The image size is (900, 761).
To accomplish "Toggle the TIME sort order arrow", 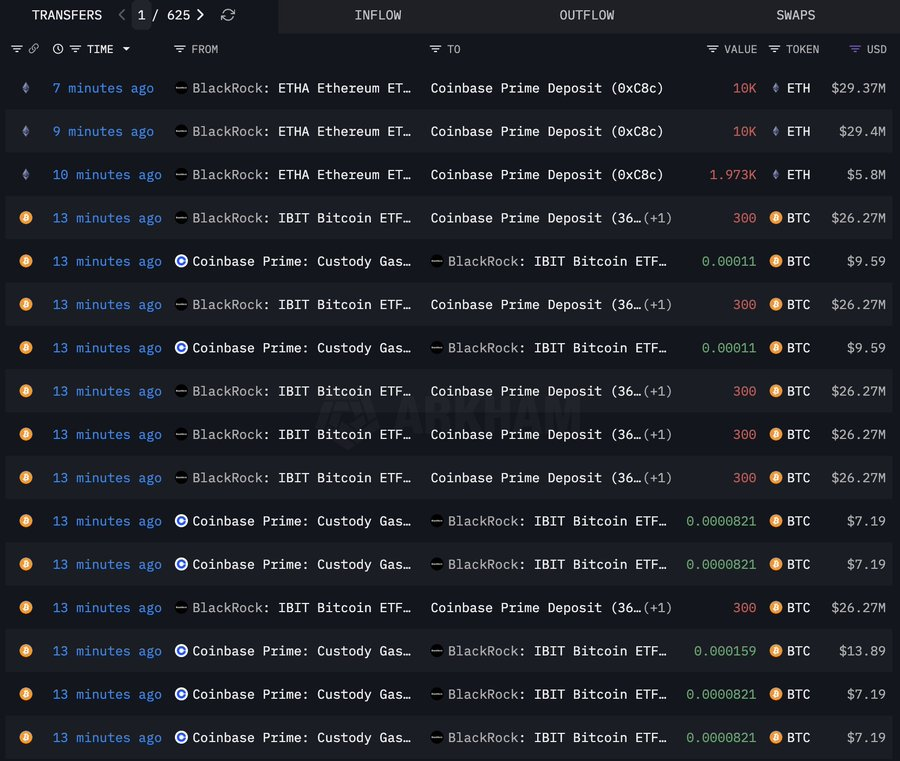I will (126, 49).
